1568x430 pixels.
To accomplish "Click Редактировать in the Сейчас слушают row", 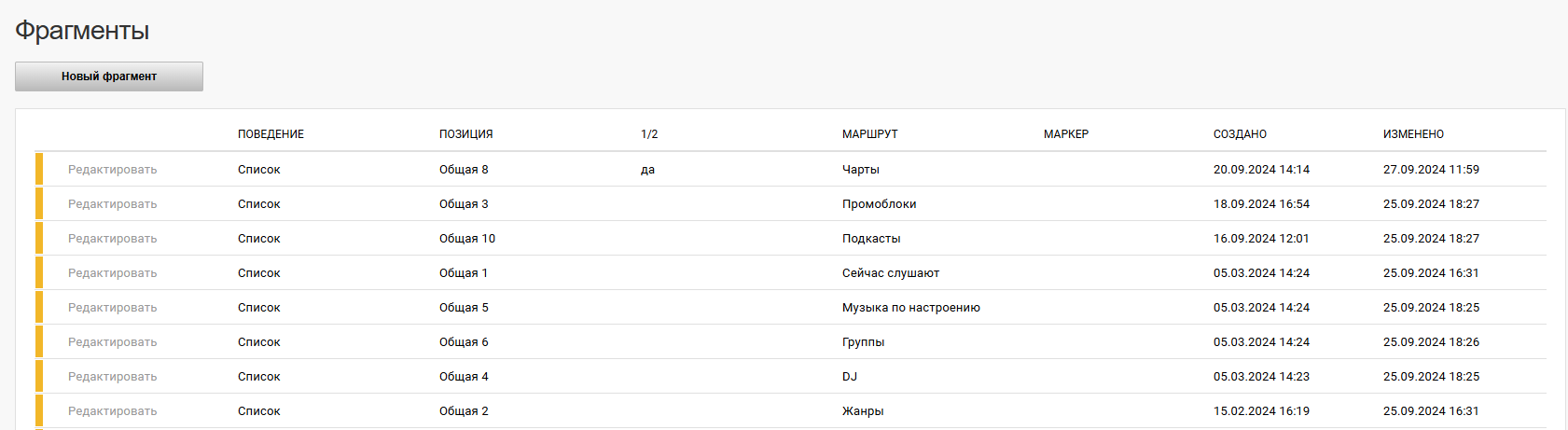I will [x=112, y=273].
